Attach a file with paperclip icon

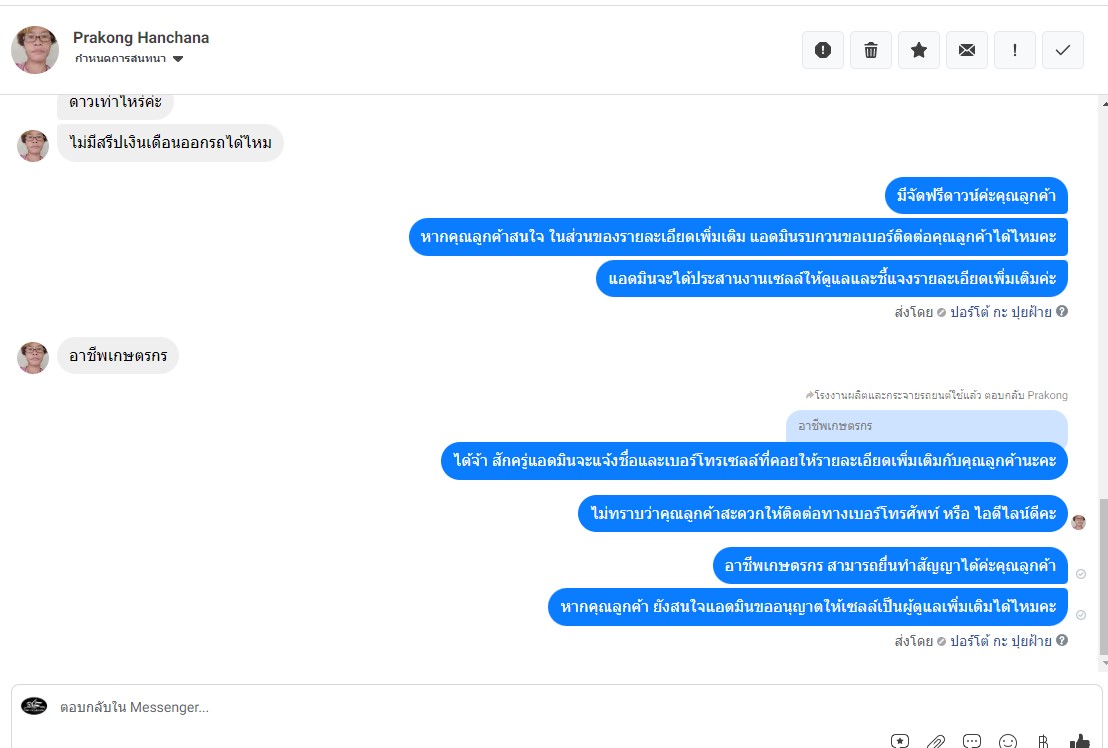936,741
